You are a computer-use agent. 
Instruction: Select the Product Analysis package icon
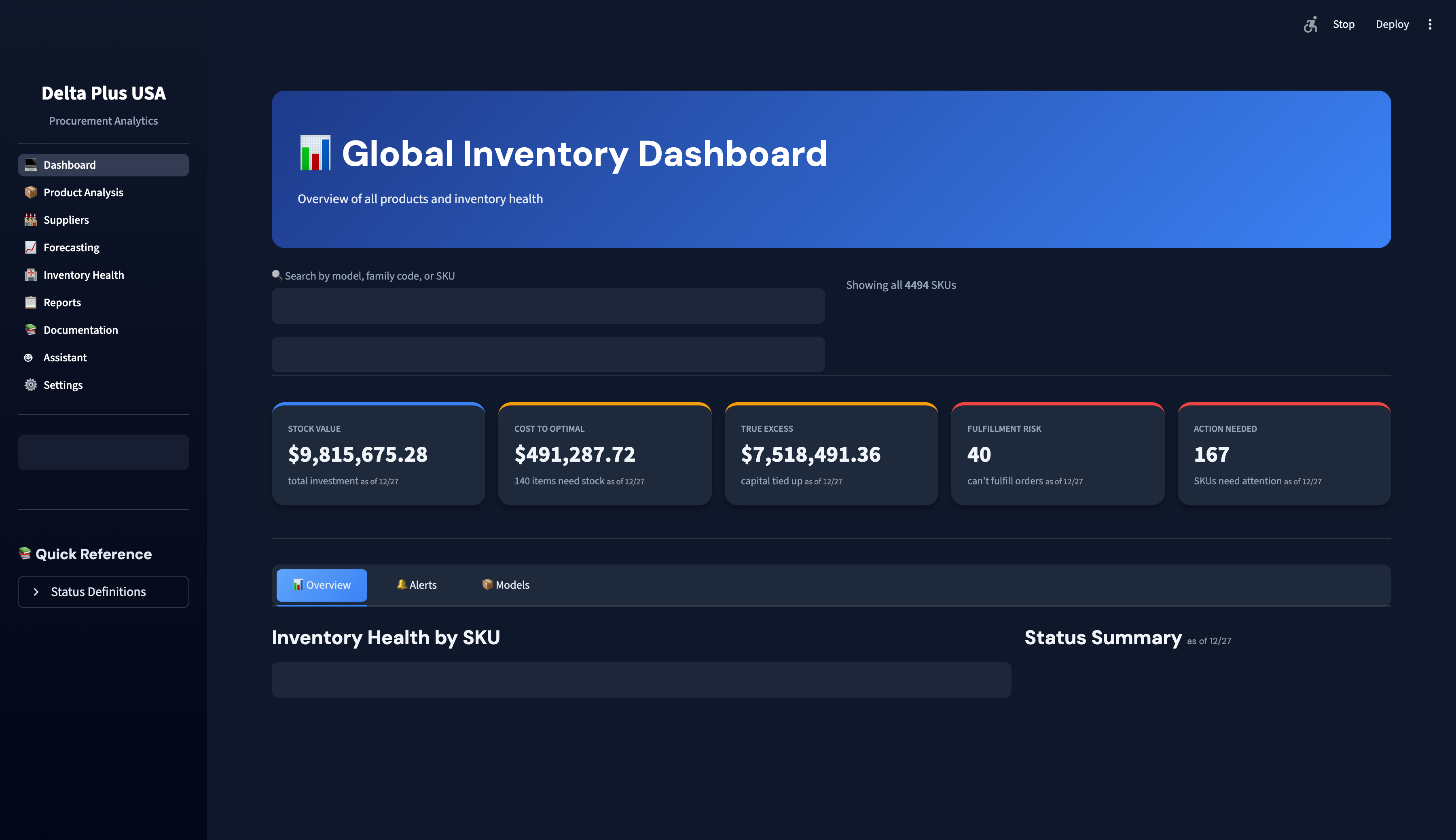point(30,192)
